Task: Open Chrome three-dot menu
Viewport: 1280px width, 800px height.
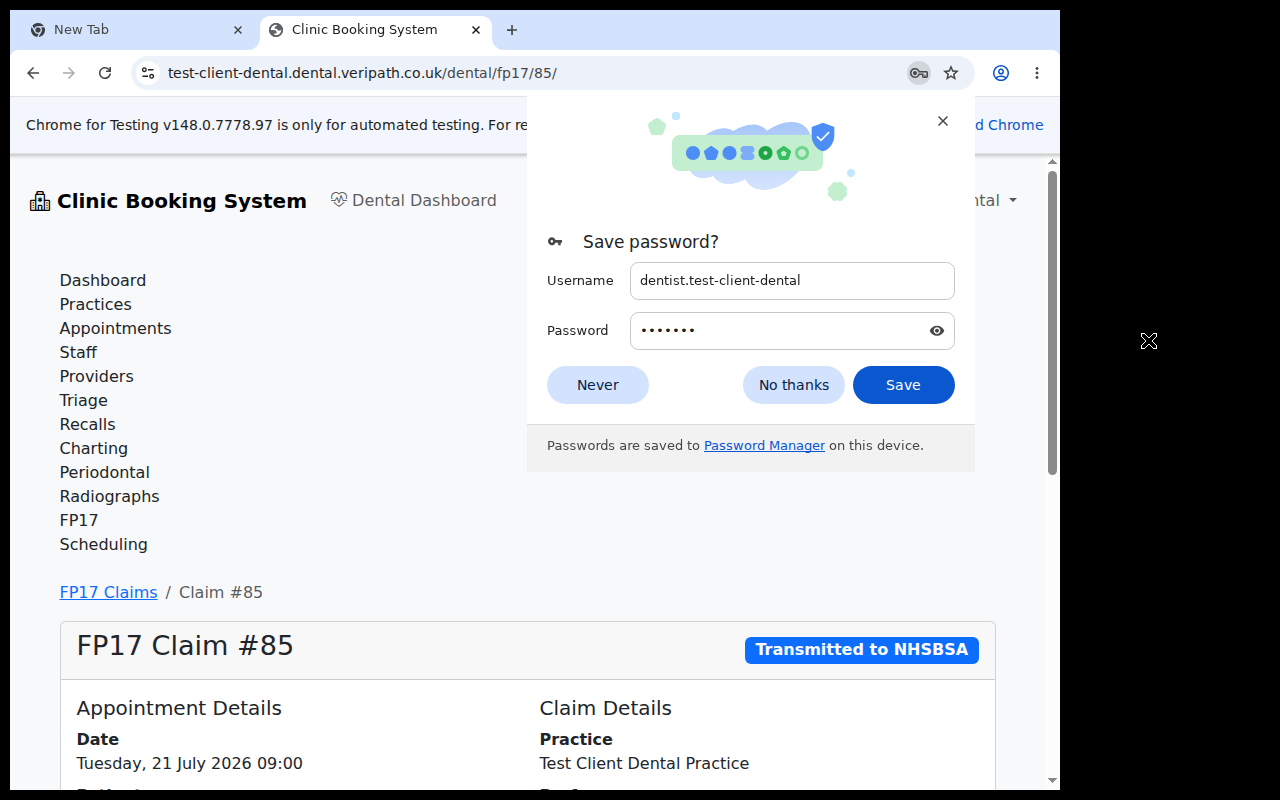Action: coord(1037,73)
